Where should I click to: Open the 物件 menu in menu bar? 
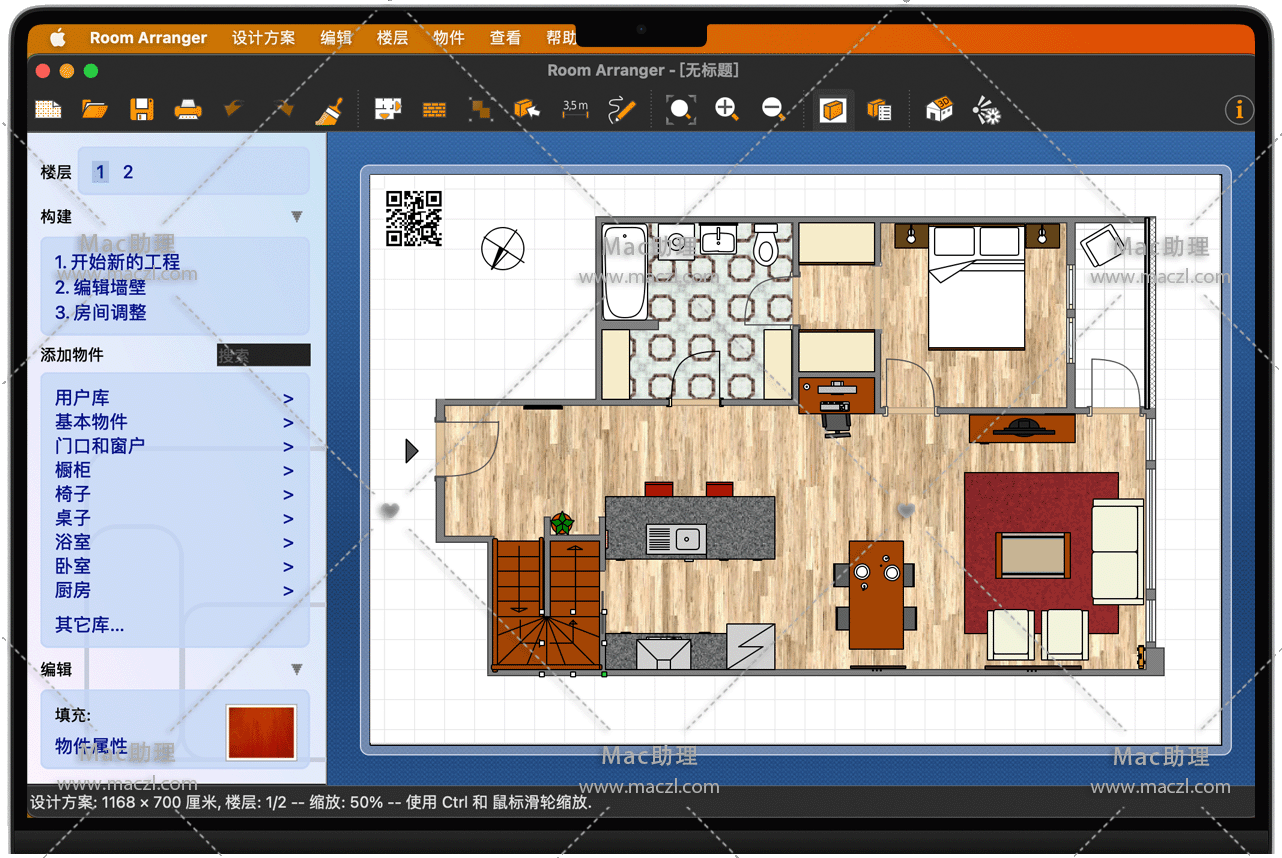tap(448, 38)
